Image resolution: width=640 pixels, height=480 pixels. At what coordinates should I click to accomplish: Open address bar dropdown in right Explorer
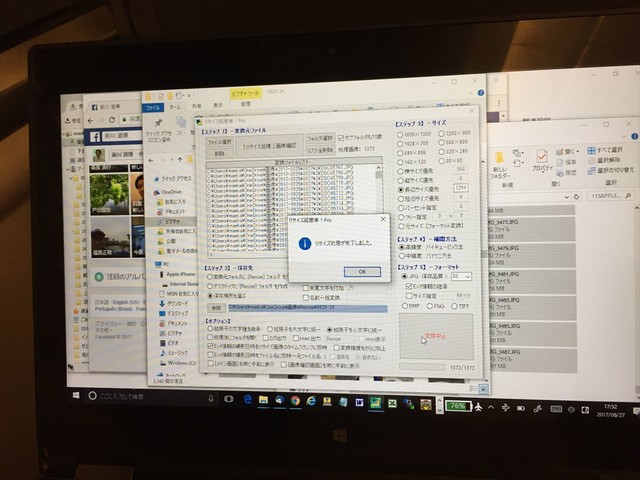tap(567, 197)
